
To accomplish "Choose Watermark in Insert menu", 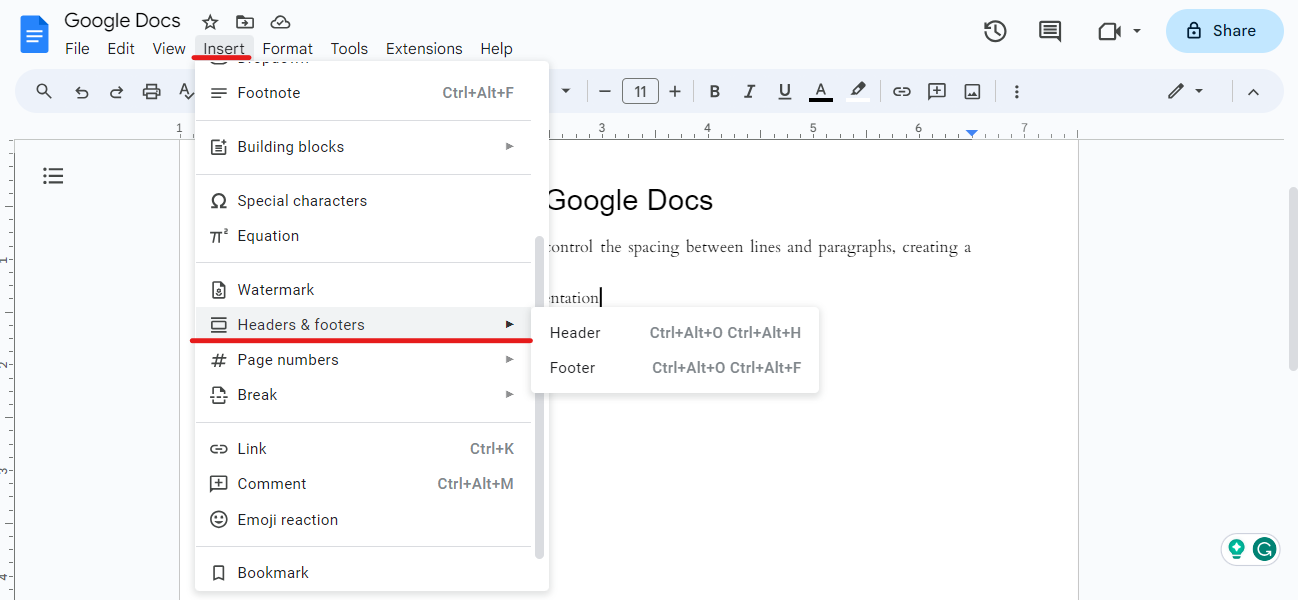I will (276, 290).
